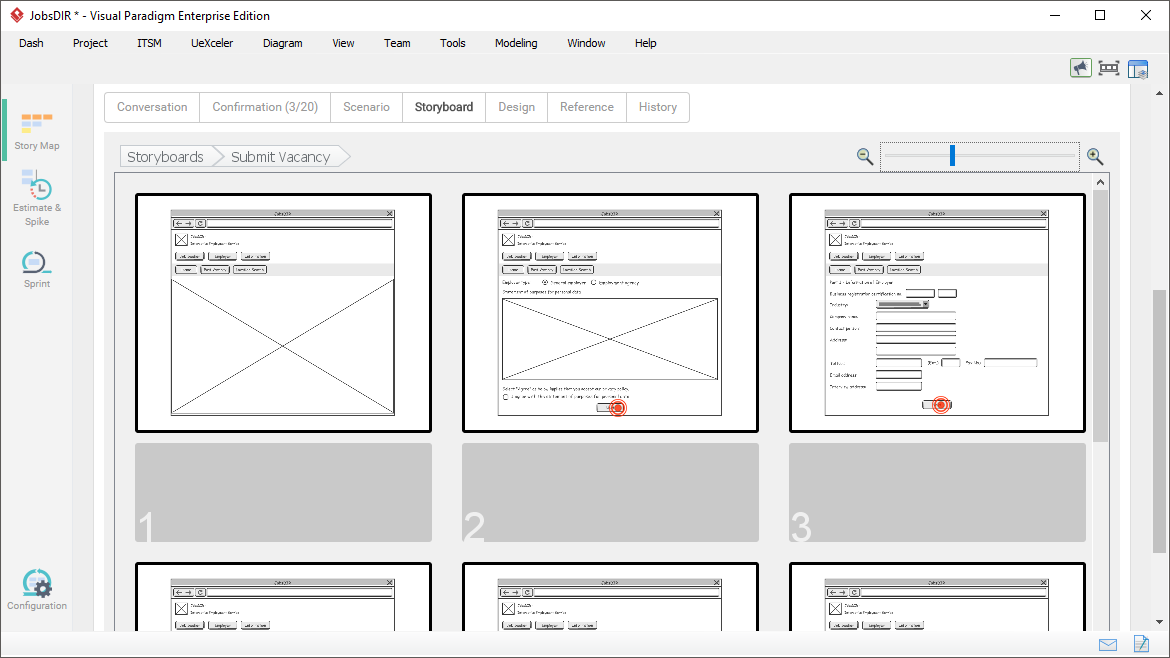Image resolution: width=1170 pixels, height=658 pixels.
Task: Go to the Sprint sidebar icon
Action: pos(36,263)
